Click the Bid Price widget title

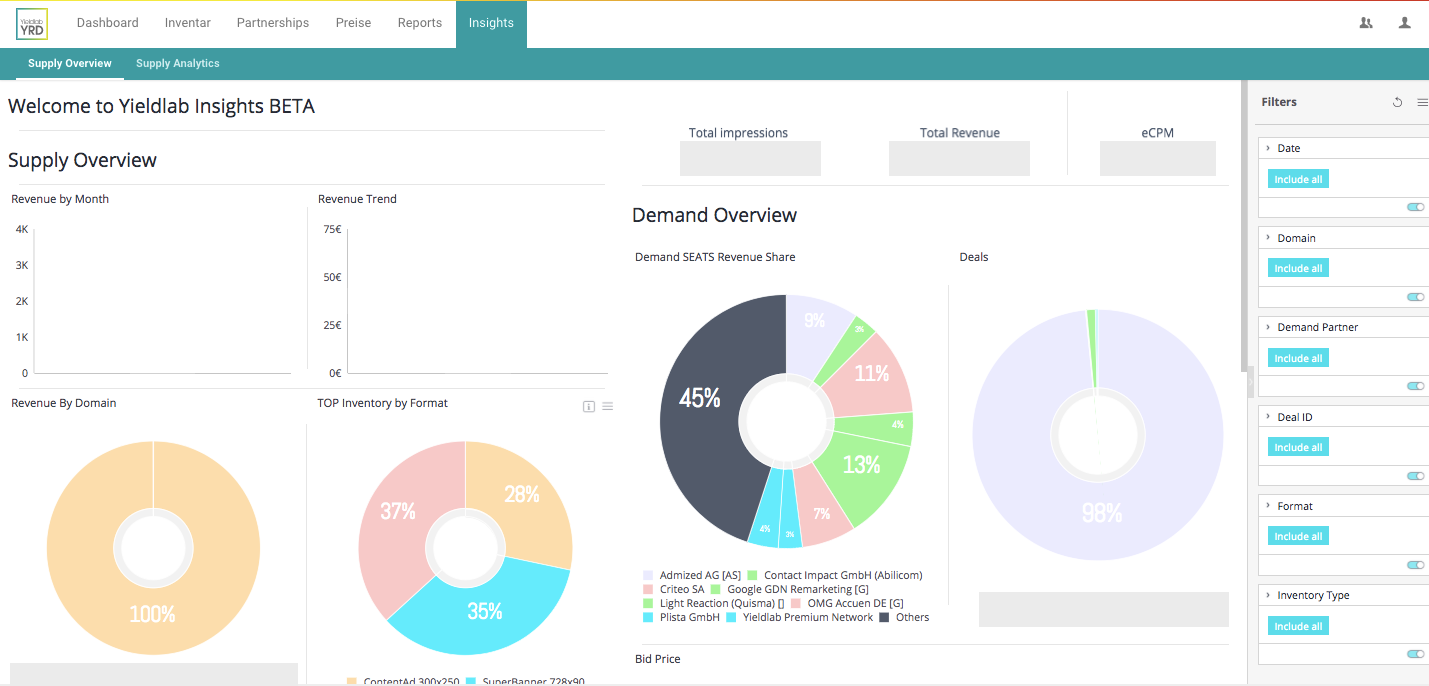coord(658,659)
